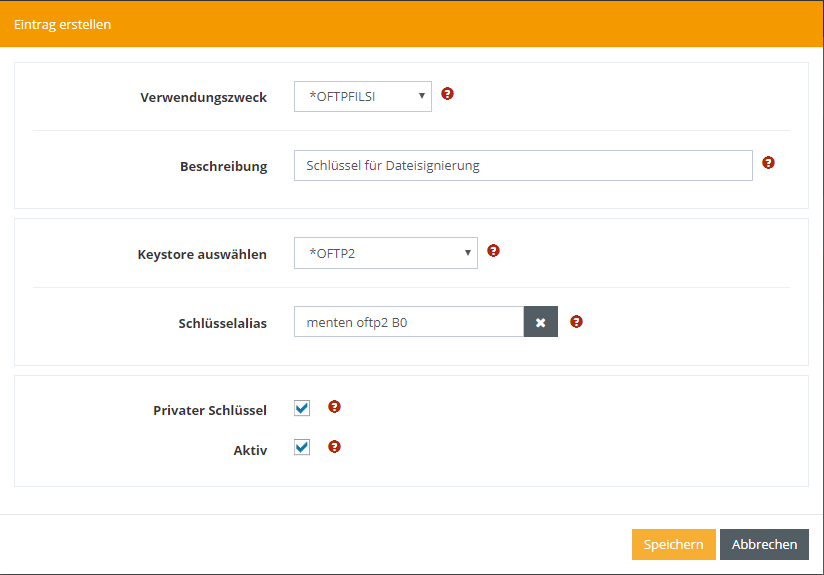Expand the Keystore auswählen dropdown showing *OFTP2
824x575 pixels.
pos(385,253)
